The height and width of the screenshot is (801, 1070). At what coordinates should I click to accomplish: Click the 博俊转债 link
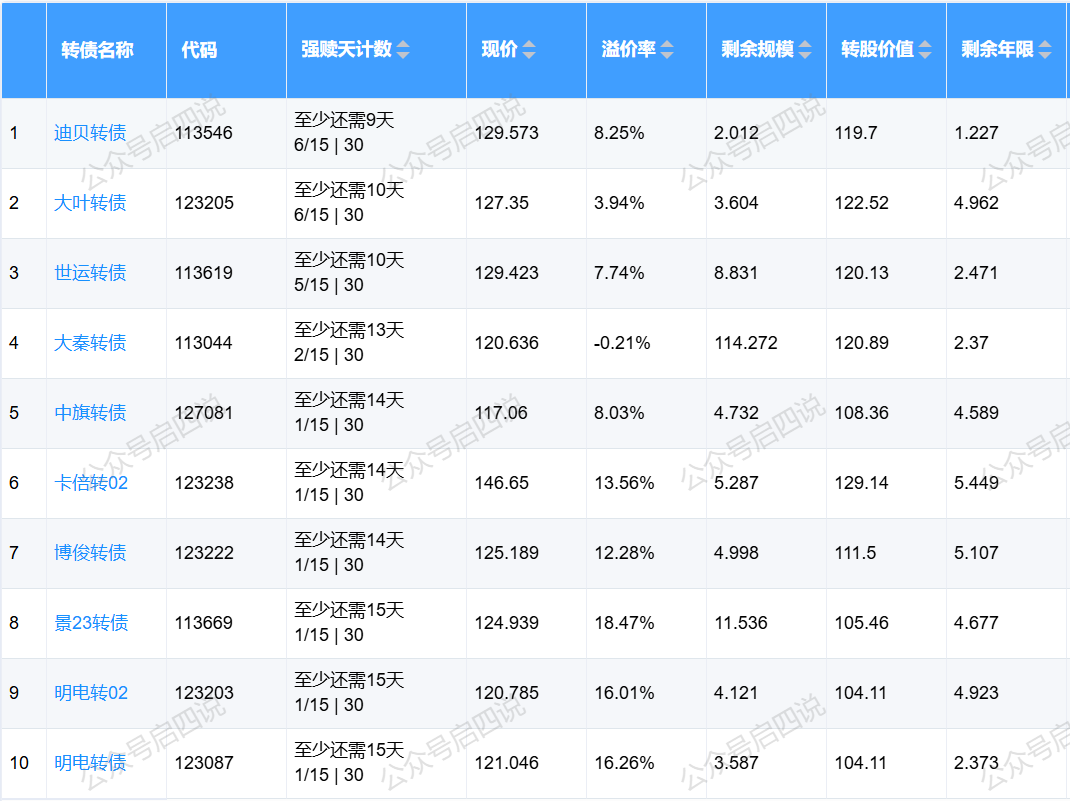click(x=90, y=553)
